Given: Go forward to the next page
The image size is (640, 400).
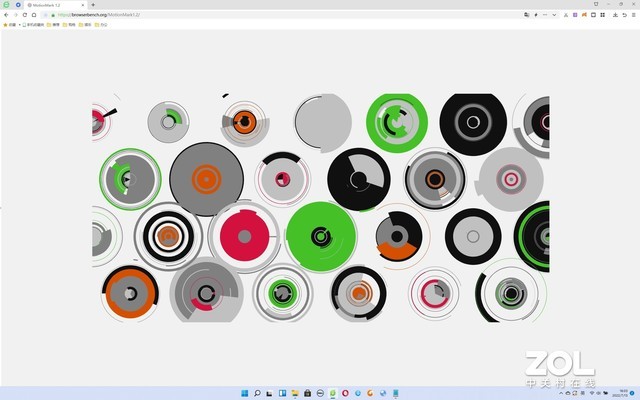Looking at the screenshot, I should [x=16, y=15].
